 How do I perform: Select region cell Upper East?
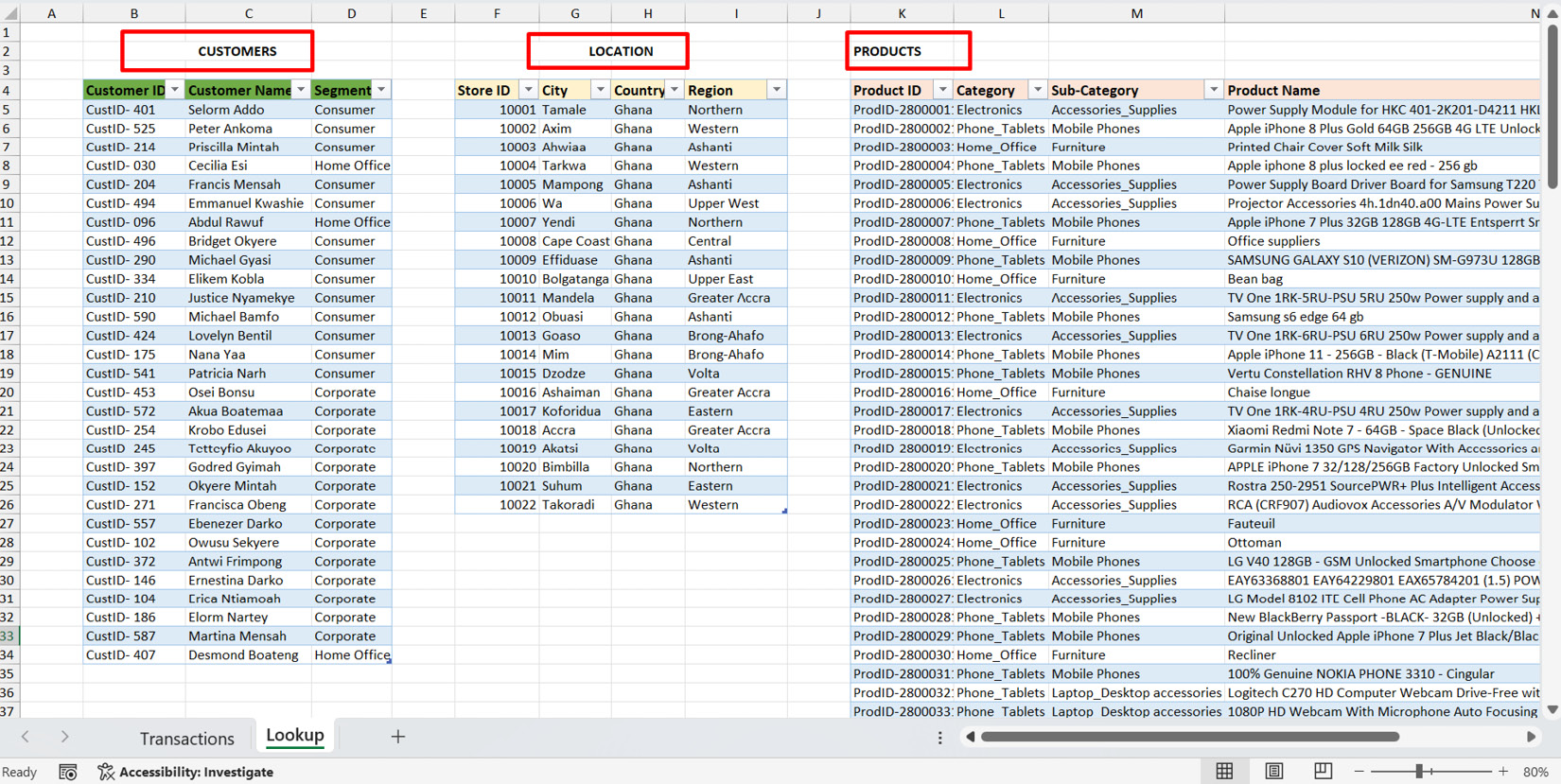point(736,279)
